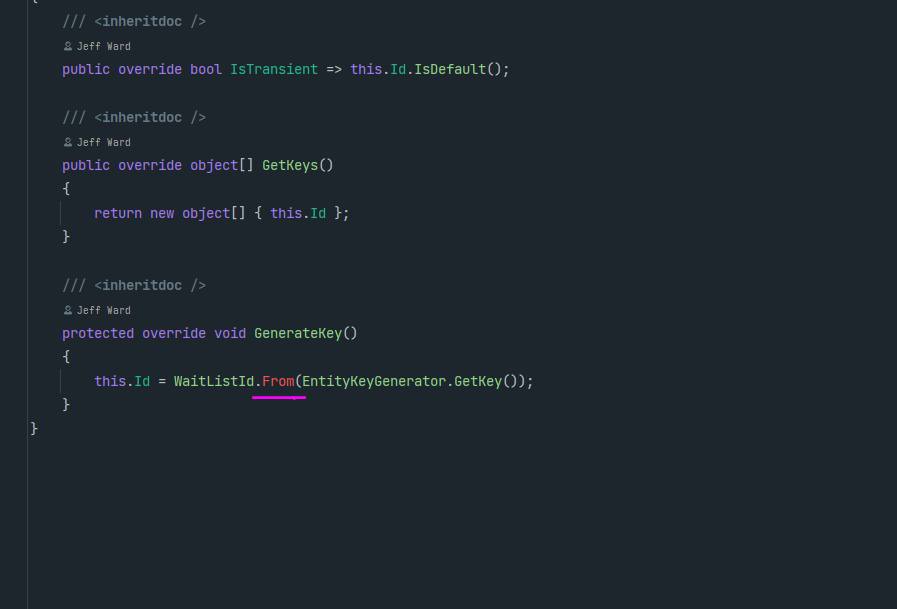This screenshot has height=609, width=897.
Task: Click the underlined From method call
Action: (x=278, y=380)
